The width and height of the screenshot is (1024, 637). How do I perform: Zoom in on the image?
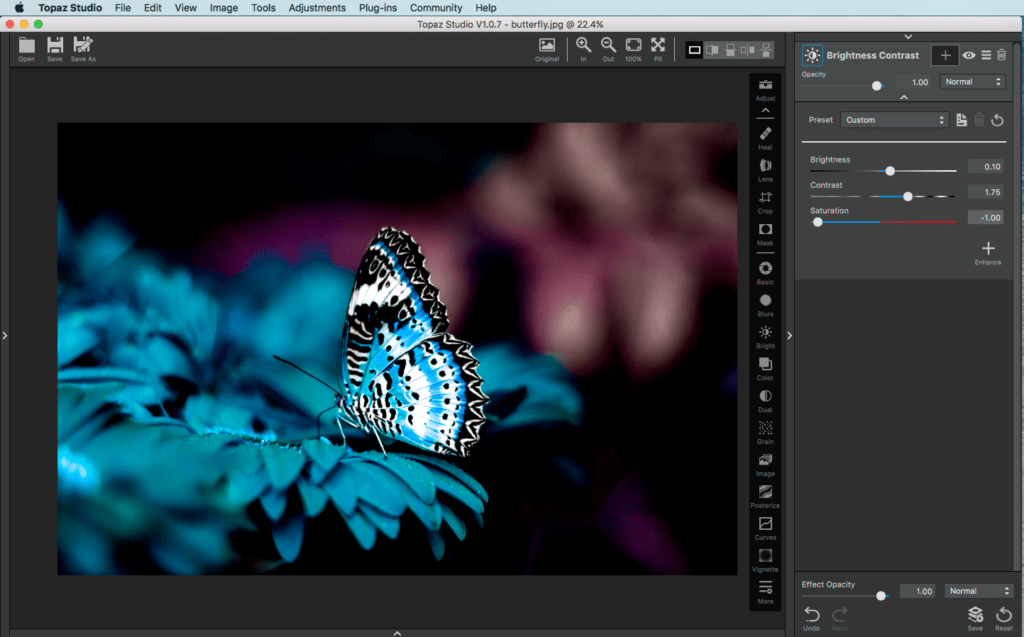tap(583, 49)
